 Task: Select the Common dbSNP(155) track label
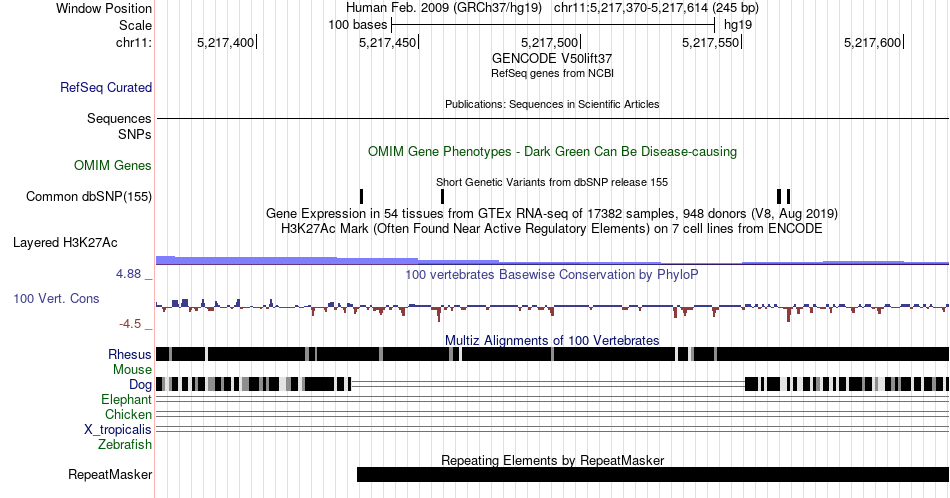[x=88, y=196]
